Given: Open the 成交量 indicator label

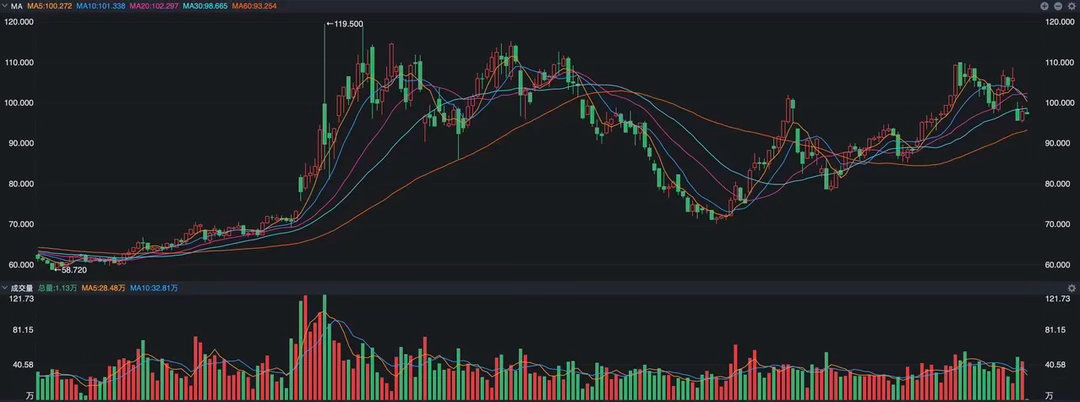Looking at the screenshot, I should [x=22, y=288].
